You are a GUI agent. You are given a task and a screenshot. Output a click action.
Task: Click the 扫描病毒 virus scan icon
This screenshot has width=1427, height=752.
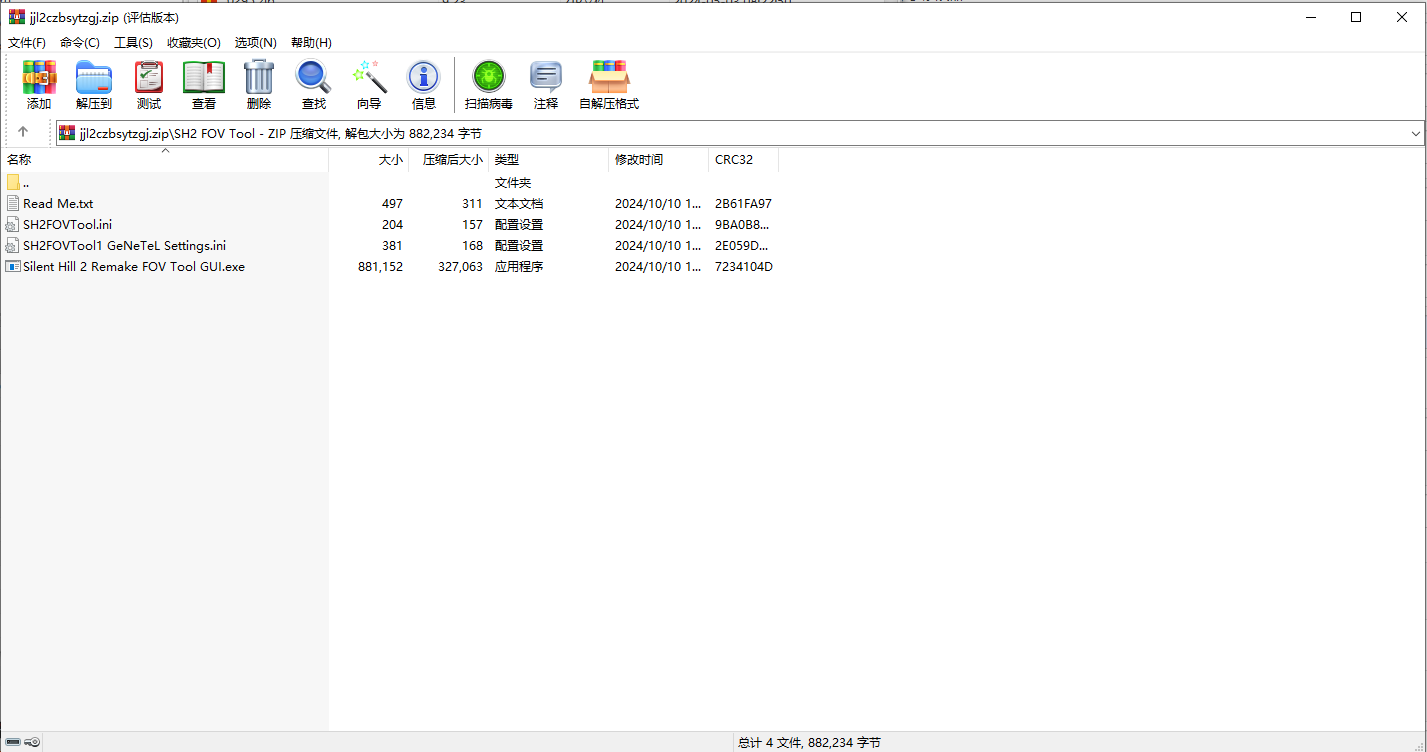(x=489, y=77)
